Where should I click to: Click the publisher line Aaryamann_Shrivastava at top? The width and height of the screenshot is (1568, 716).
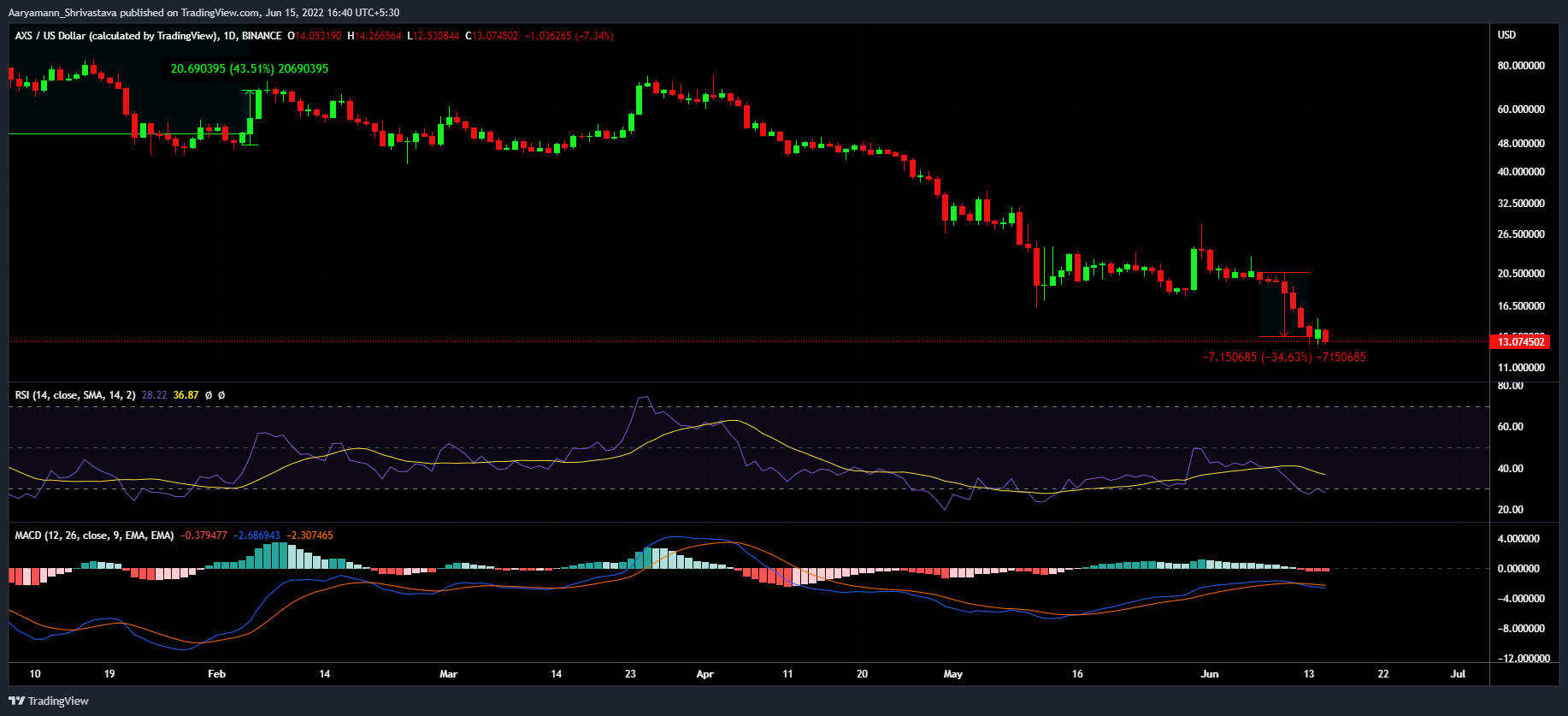tap(203, 13)
